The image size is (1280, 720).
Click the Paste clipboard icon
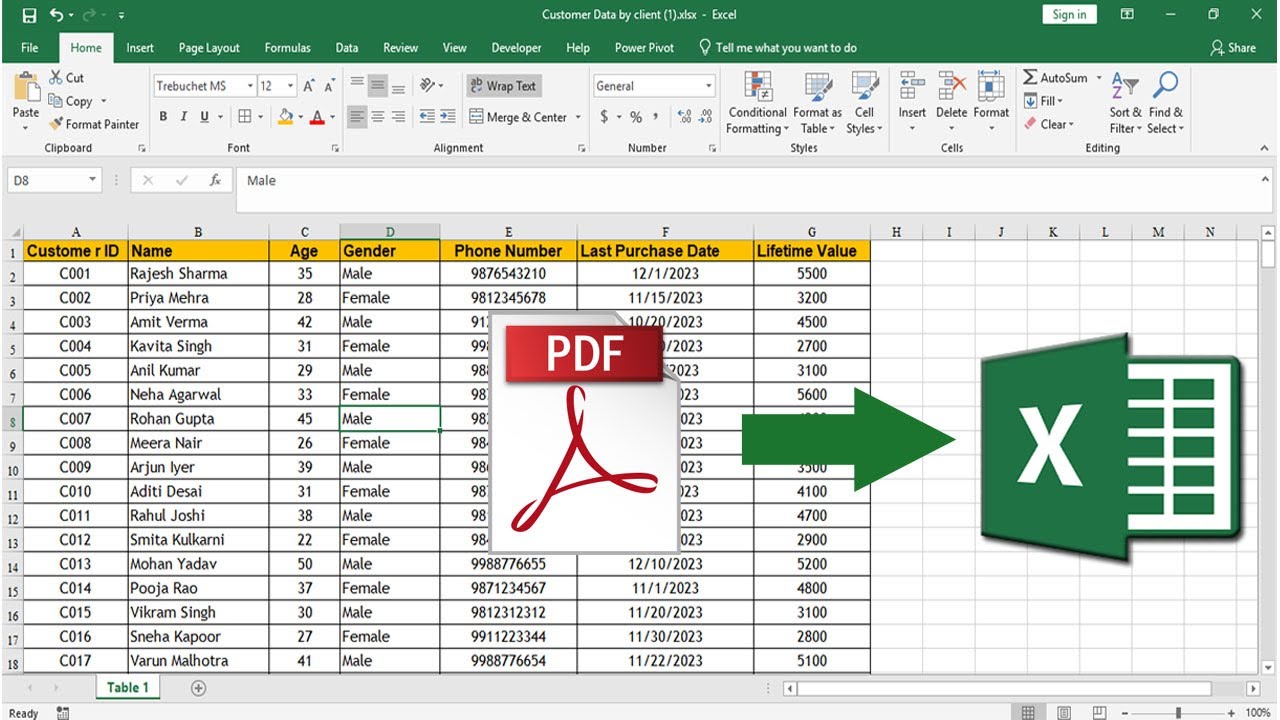[x=26, y=89]
